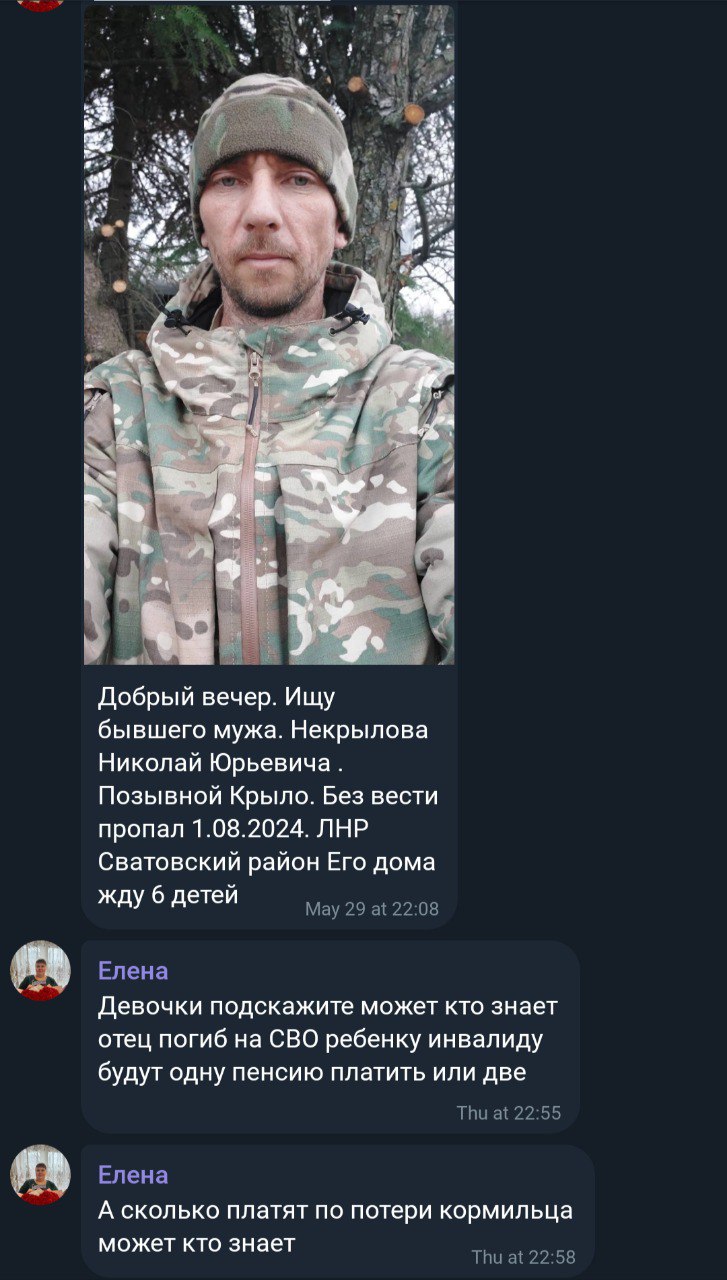Click the 'Сватовский район Его дома' line
This screenshot has height=1280, width=727.
(x=267, y=862)
